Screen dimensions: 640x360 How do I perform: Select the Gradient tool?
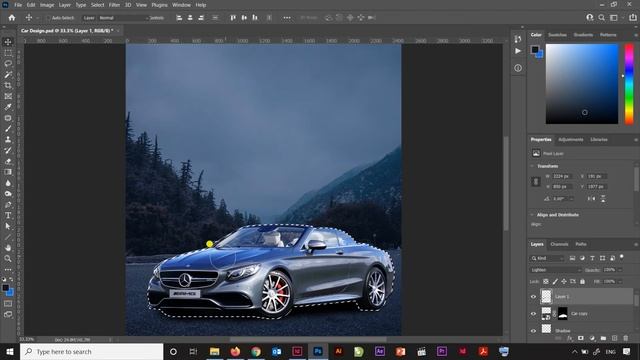(8, 172)
